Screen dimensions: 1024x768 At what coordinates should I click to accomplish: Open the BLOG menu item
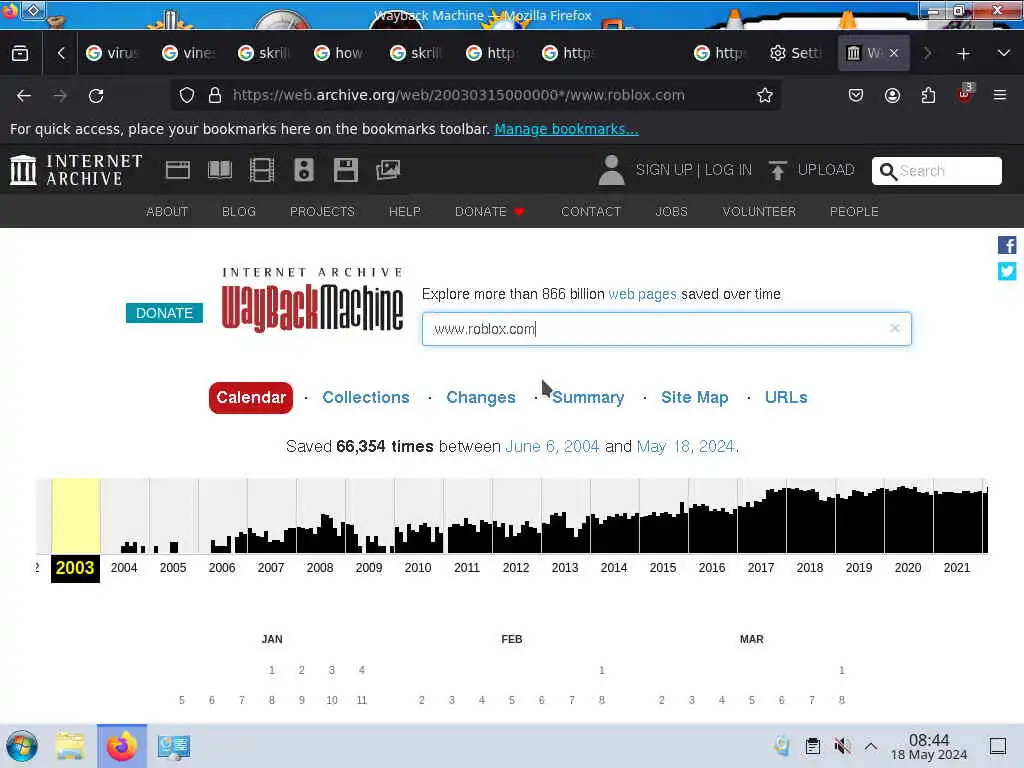[x=239, y=212]
